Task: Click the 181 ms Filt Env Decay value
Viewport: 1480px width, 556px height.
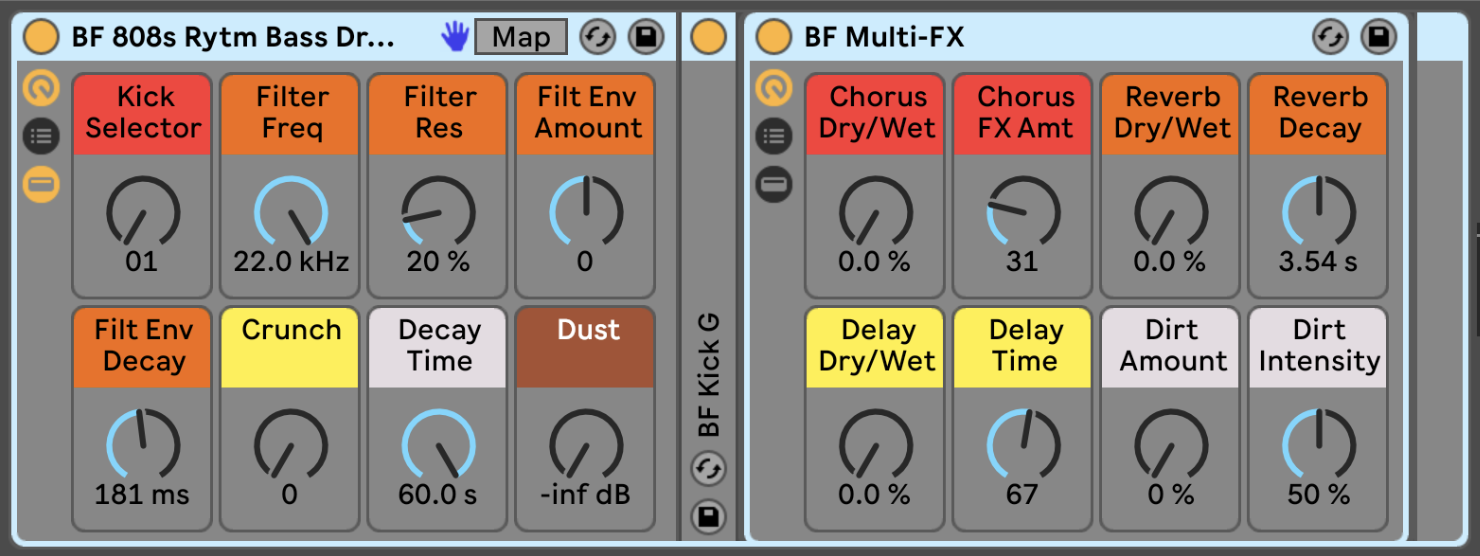Action: click(x=142, y=495)
